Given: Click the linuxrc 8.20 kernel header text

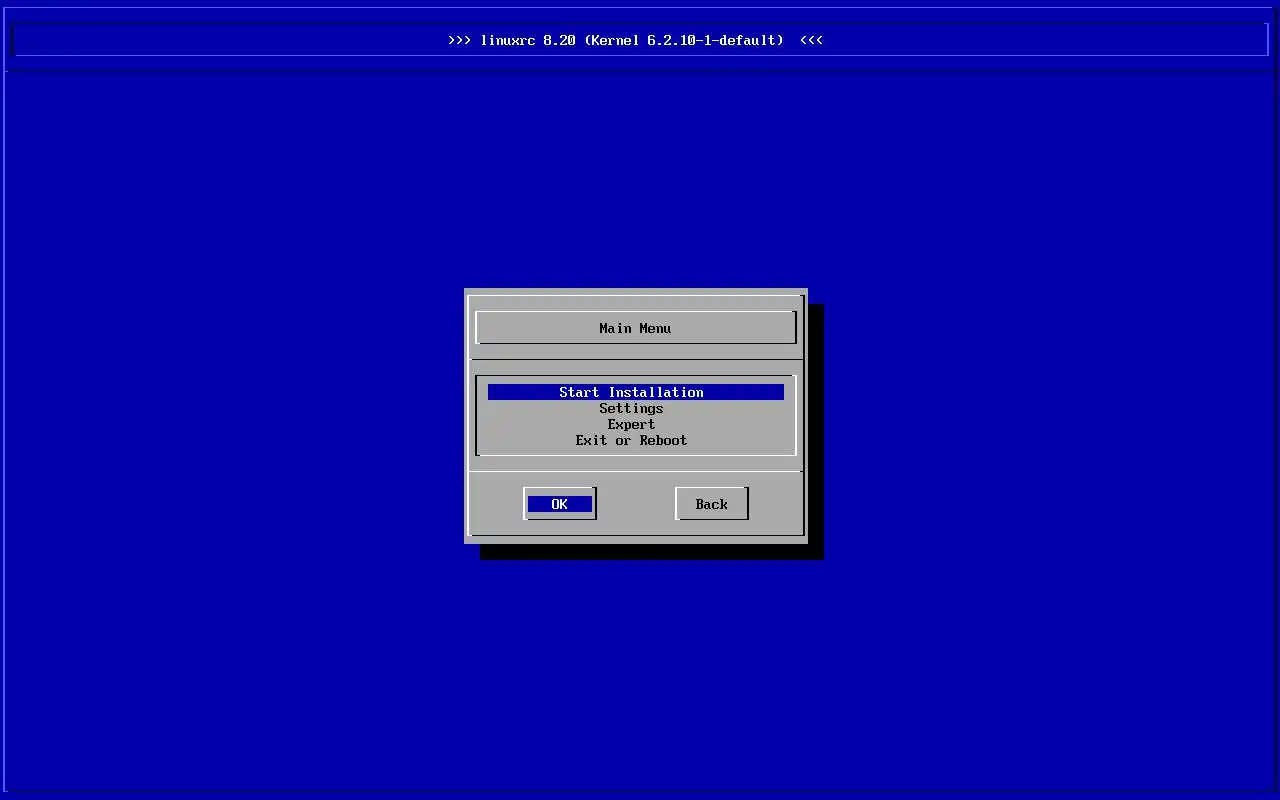Looking at the screenshot, I should pos(635,40).
